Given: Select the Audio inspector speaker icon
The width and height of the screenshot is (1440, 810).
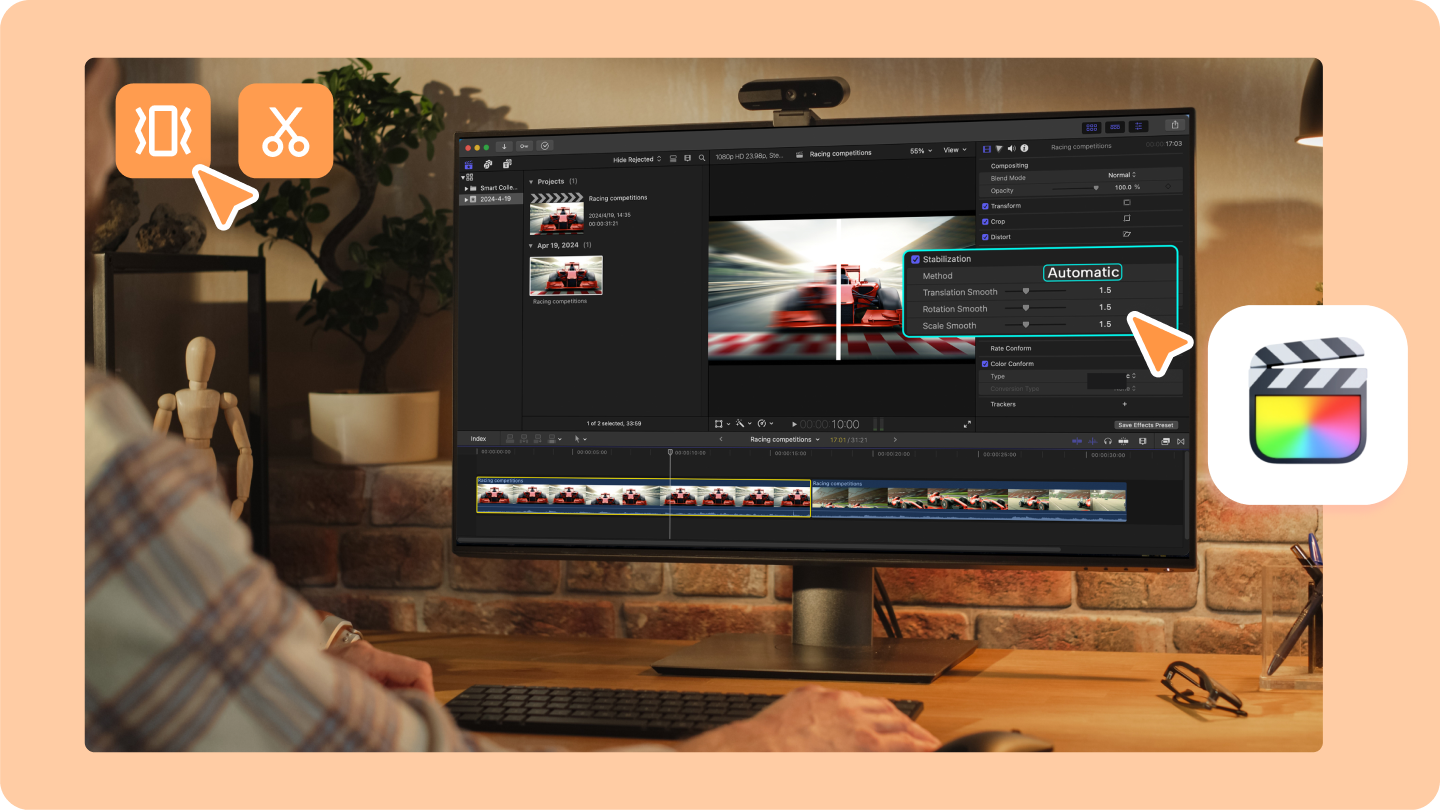Looking at the screenshot, I should coord(1011,149).
